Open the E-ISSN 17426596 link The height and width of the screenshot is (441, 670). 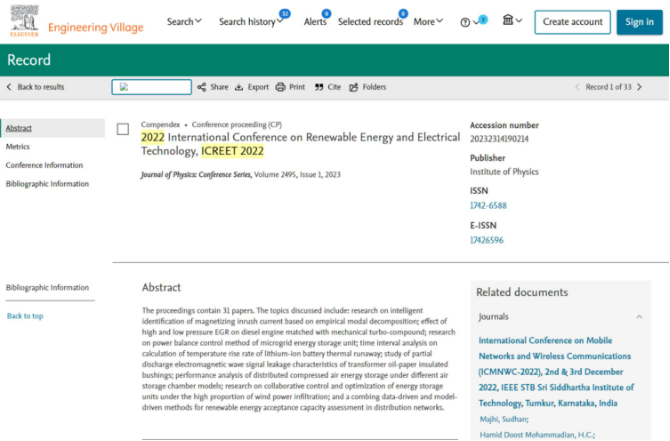pyautogui.click(x=487, y=240)
